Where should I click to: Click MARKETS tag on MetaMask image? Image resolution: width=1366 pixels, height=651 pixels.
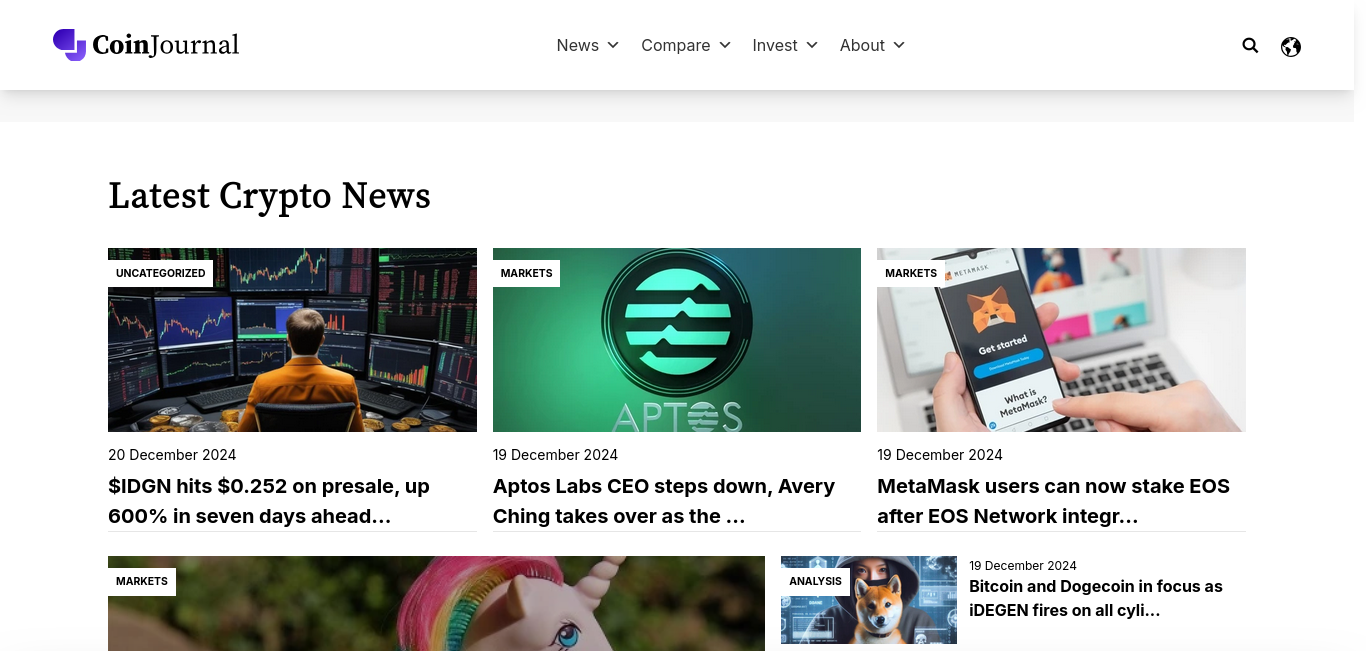point(911,273)
